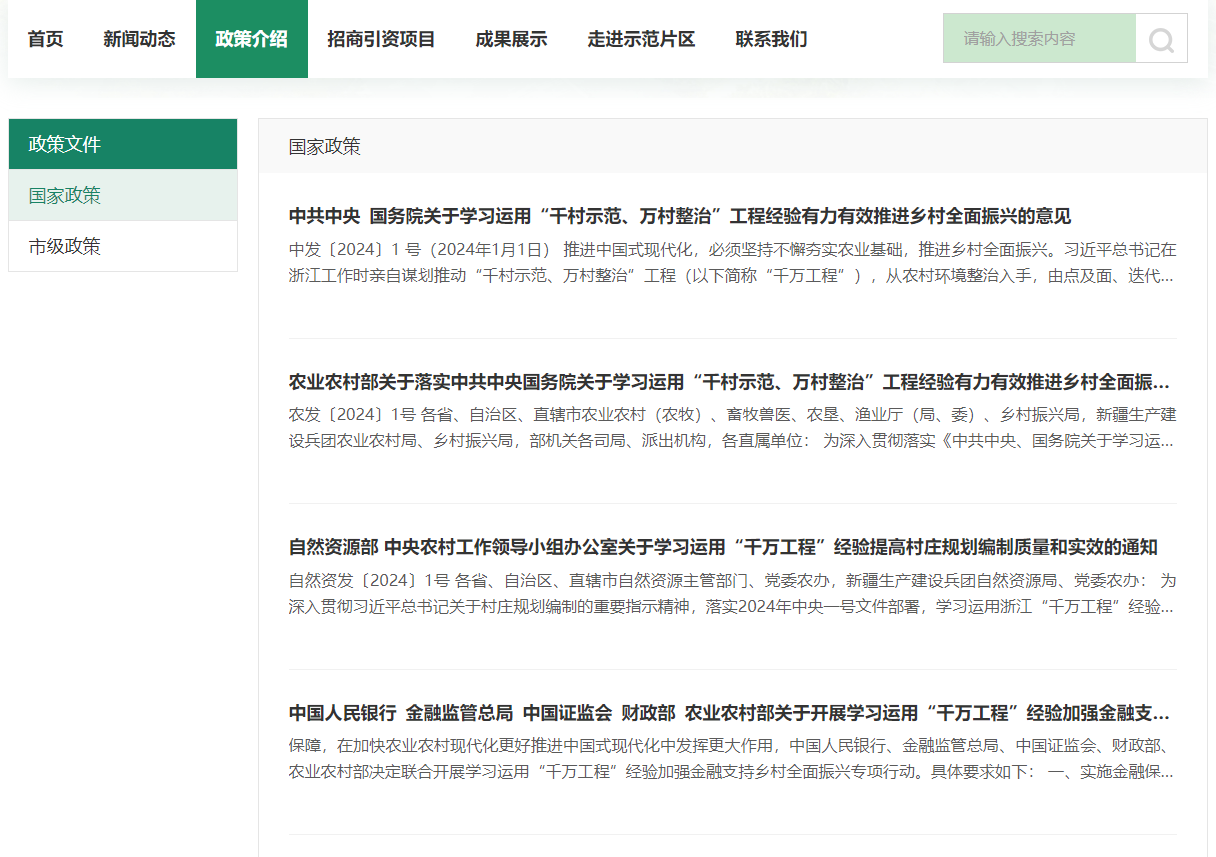Open the 联系我们 menu item
Viewport: 1216px width, 857px height.
click(770, 39)
